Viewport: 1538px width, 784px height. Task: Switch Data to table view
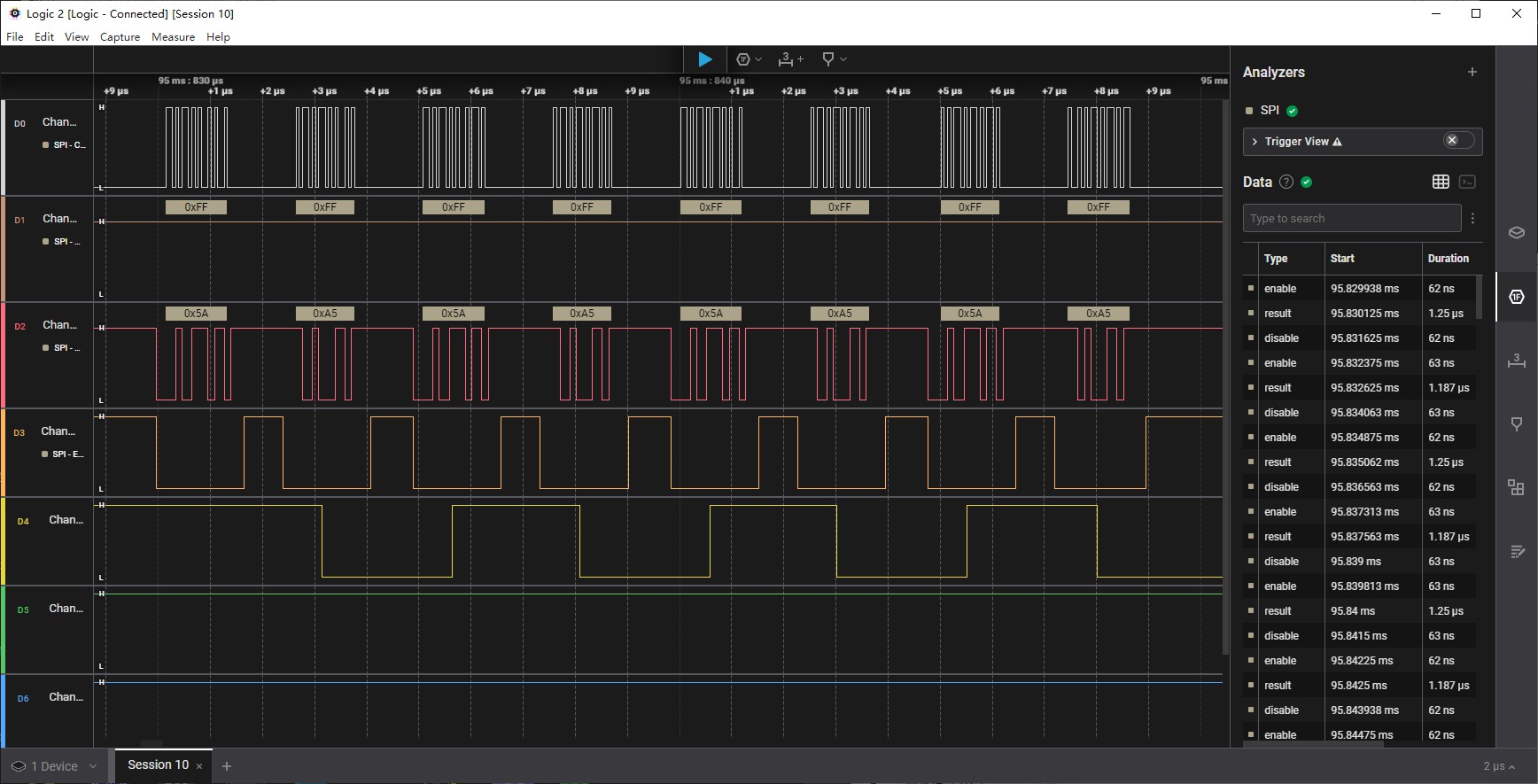pyautogui.click(x=1441, y=182)
